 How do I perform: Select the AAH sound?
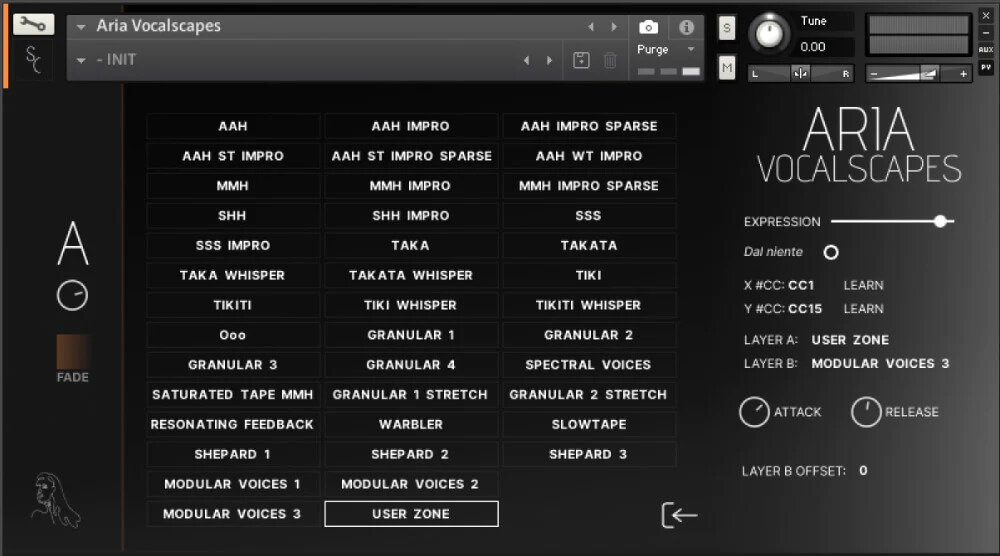[x=233, y=126]
